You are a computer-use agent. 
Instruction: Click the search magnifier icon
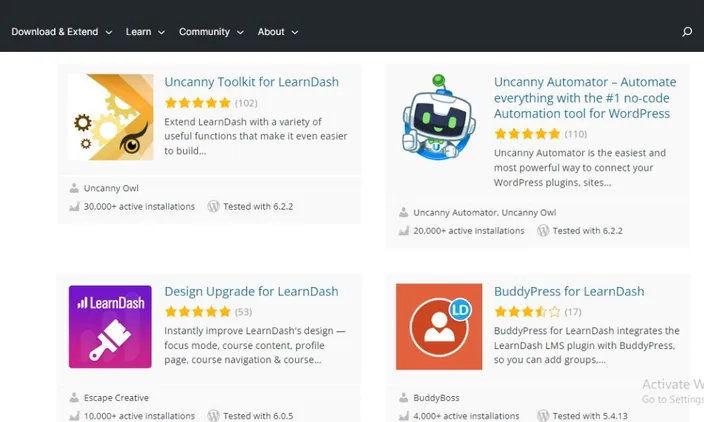(687, 32)
